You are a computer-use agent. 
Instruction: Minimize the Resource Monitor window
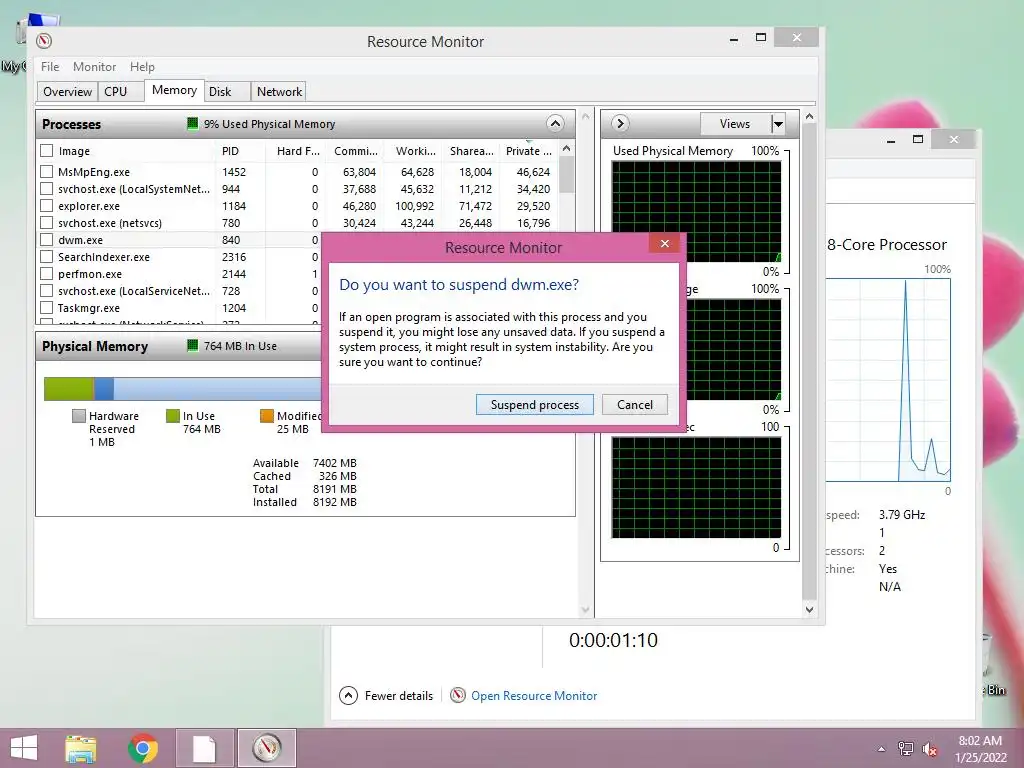[x=734, y=39]
